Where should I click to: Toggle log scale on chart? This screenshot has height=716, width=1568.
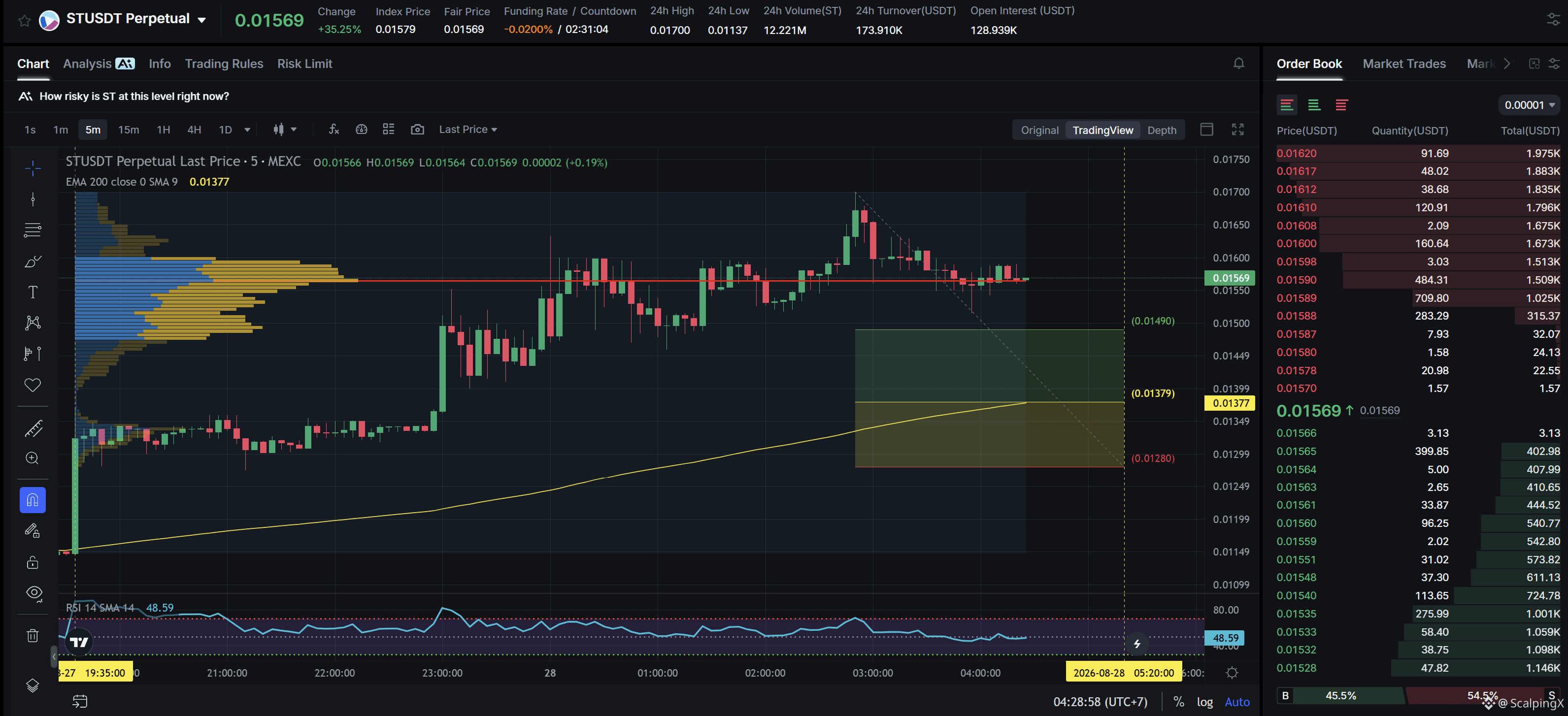click(x=1204, y=702)
